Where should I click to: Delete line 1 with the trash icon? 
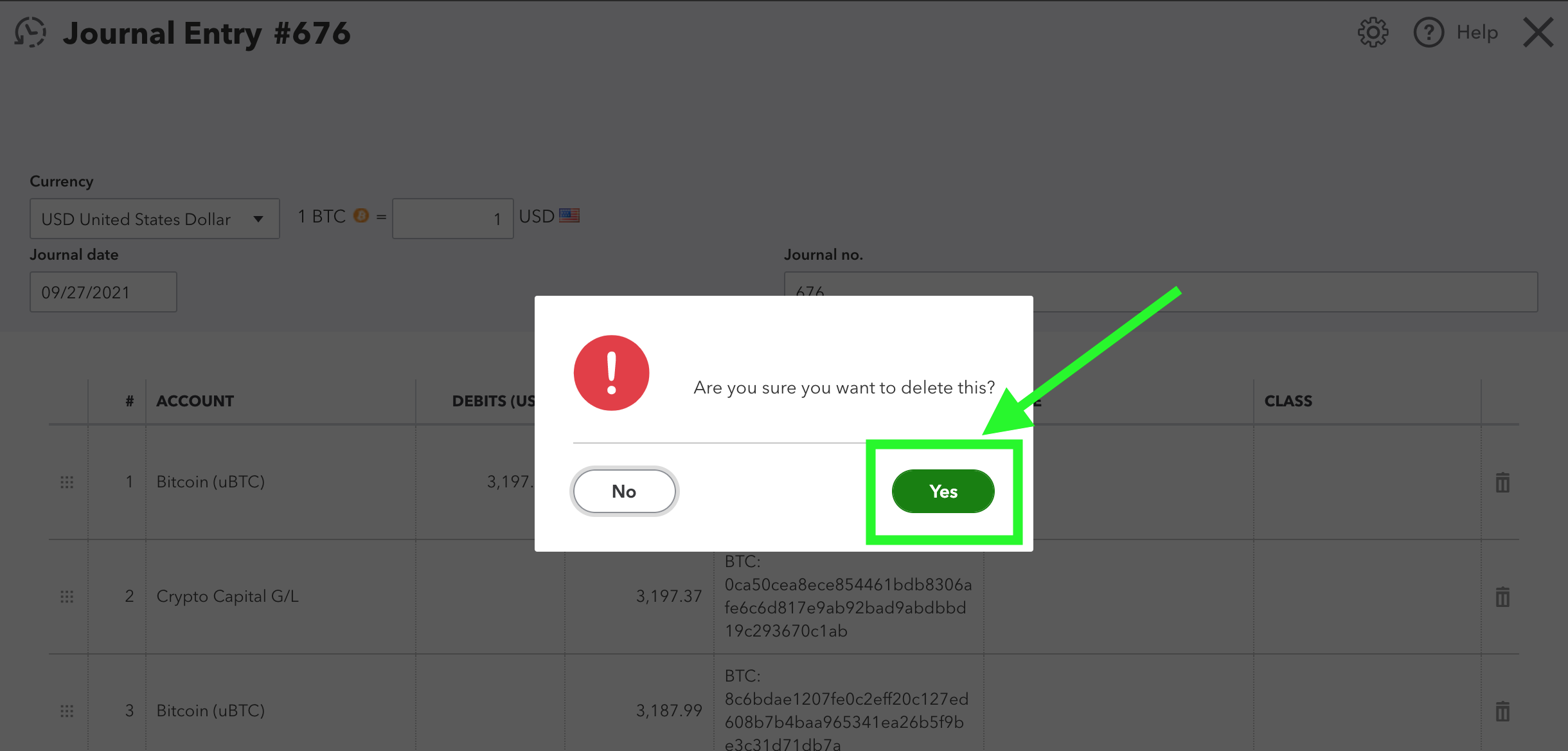[1502, 482]
